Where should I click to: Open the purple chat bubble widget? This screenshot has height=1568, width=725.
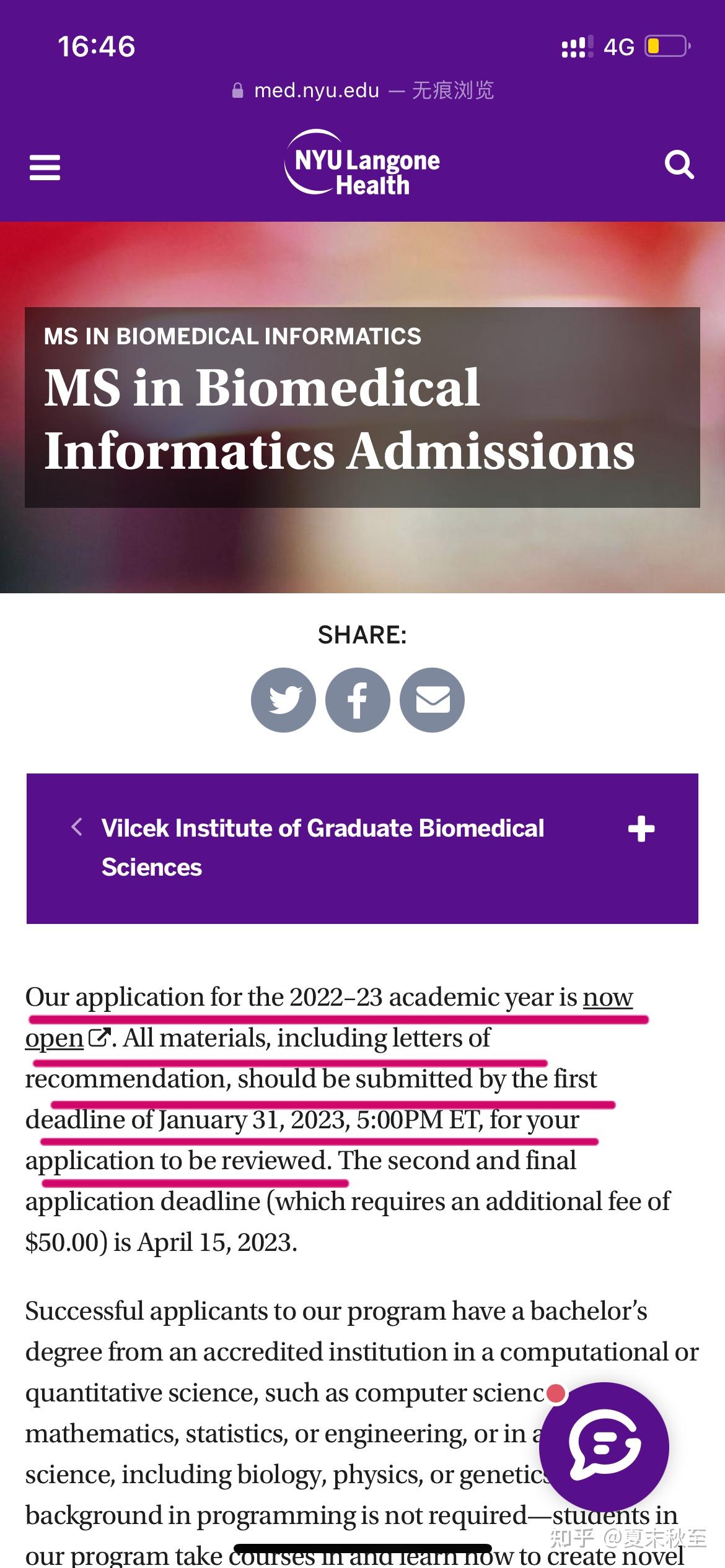point(604,1448)
